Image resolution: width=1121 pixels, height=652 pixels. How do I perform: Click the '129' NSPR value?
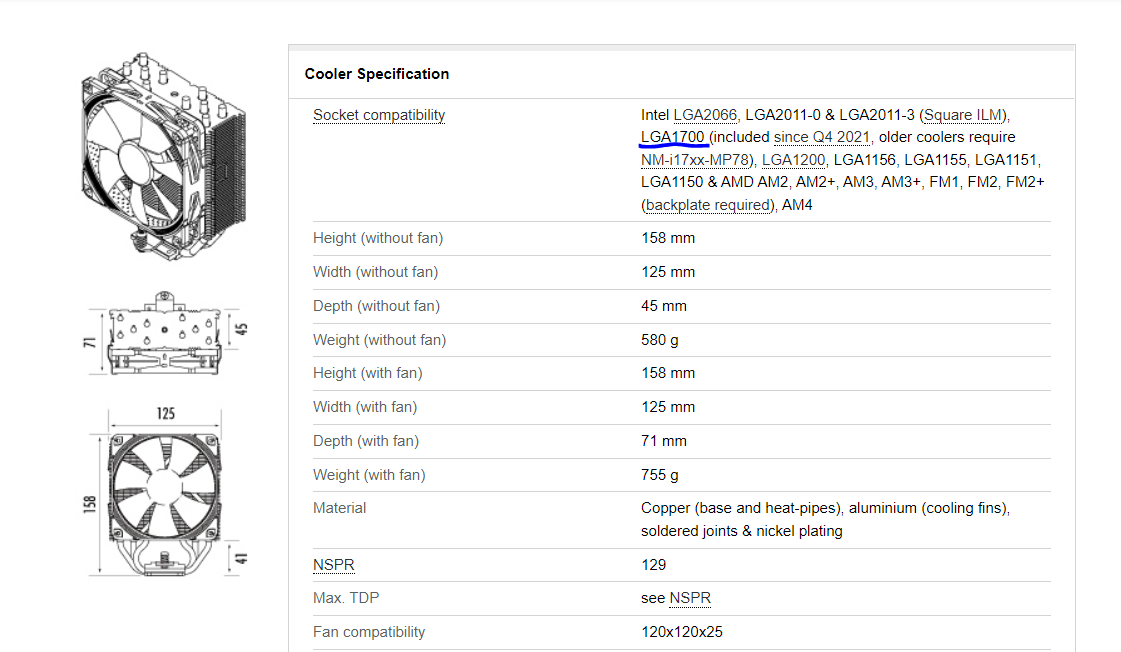(x=653, y=565)
